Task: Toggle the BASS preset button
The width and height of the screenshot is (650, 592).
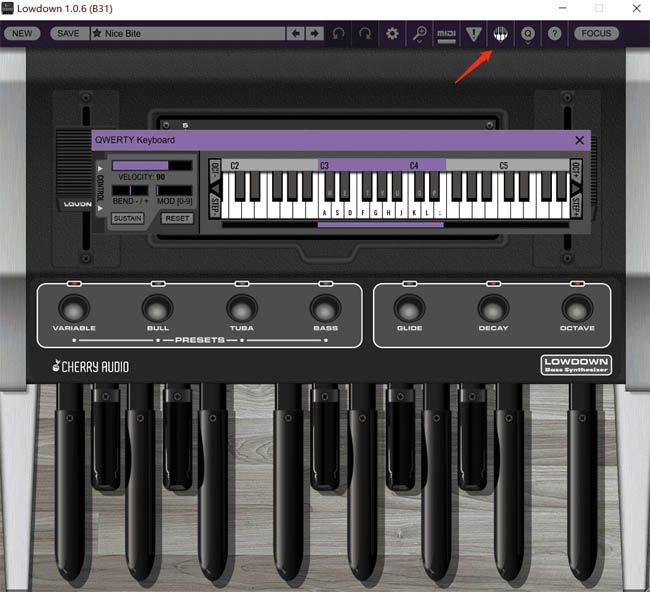Action: [x=325, y=308]
